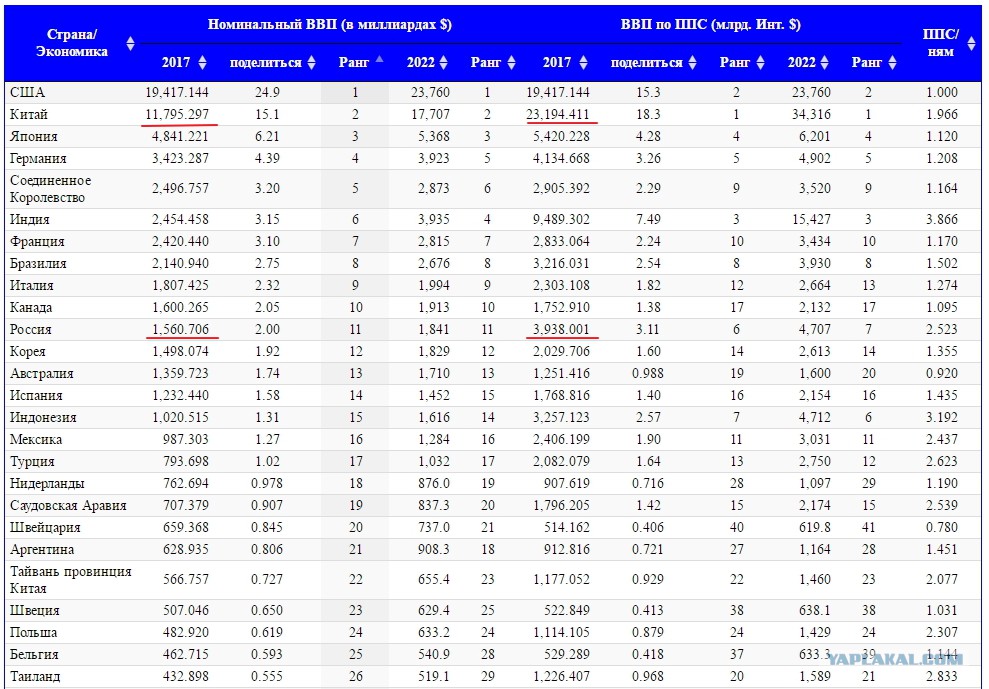This screenshot has width=989, height=689.
Task: Click China's PPP value 23,194.411
Action: coord(558,114)
